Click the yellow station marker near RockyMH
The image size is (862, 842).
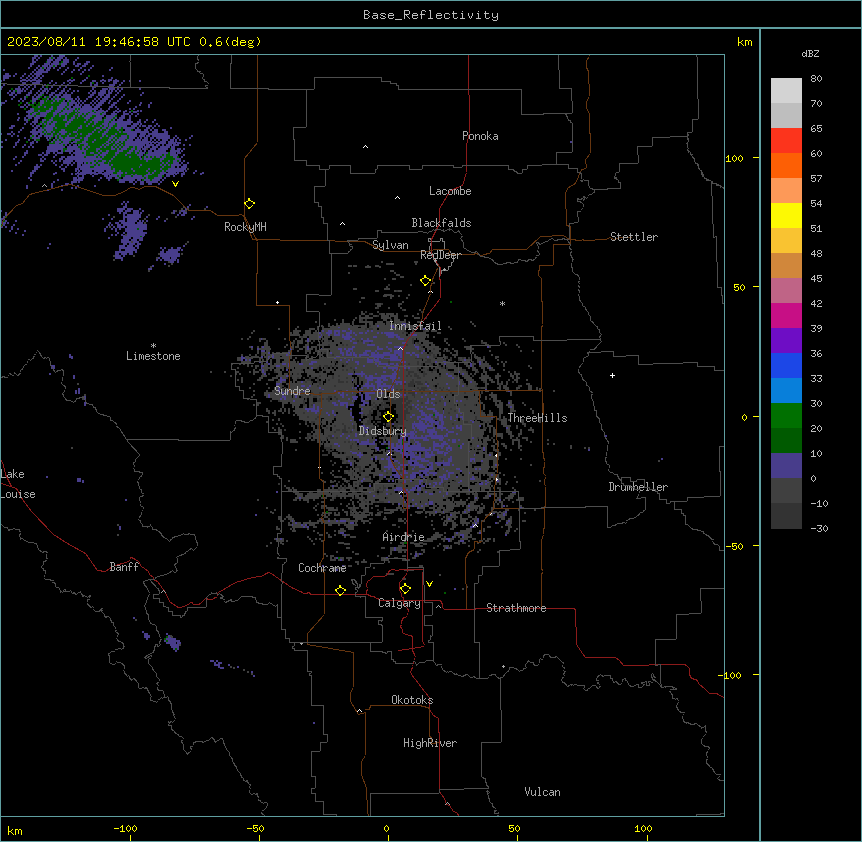tap(249, 204)
